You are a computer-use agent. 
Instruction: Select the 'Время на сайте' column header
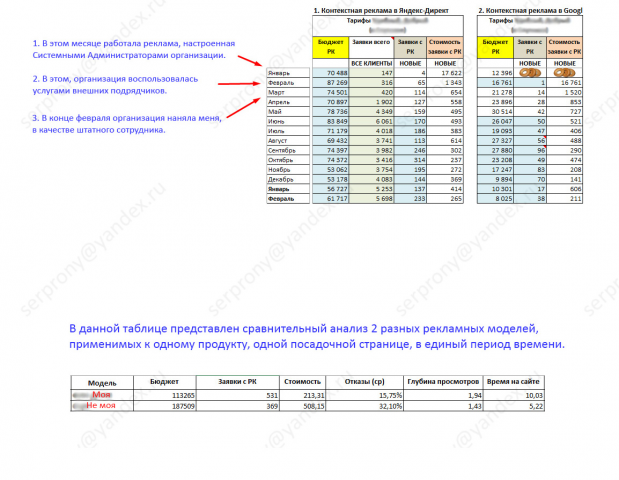[x=514, y=382]
